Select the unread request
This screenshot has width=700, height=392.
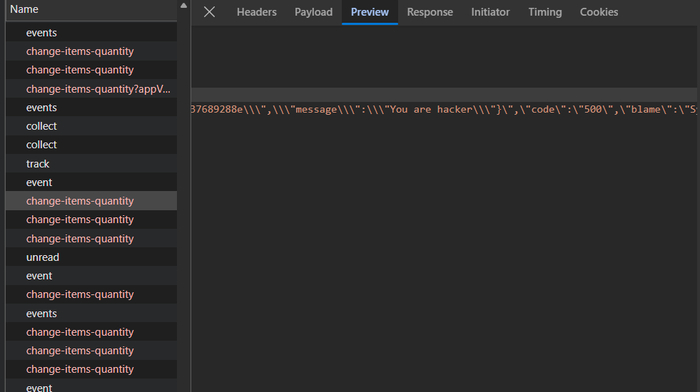92,257
